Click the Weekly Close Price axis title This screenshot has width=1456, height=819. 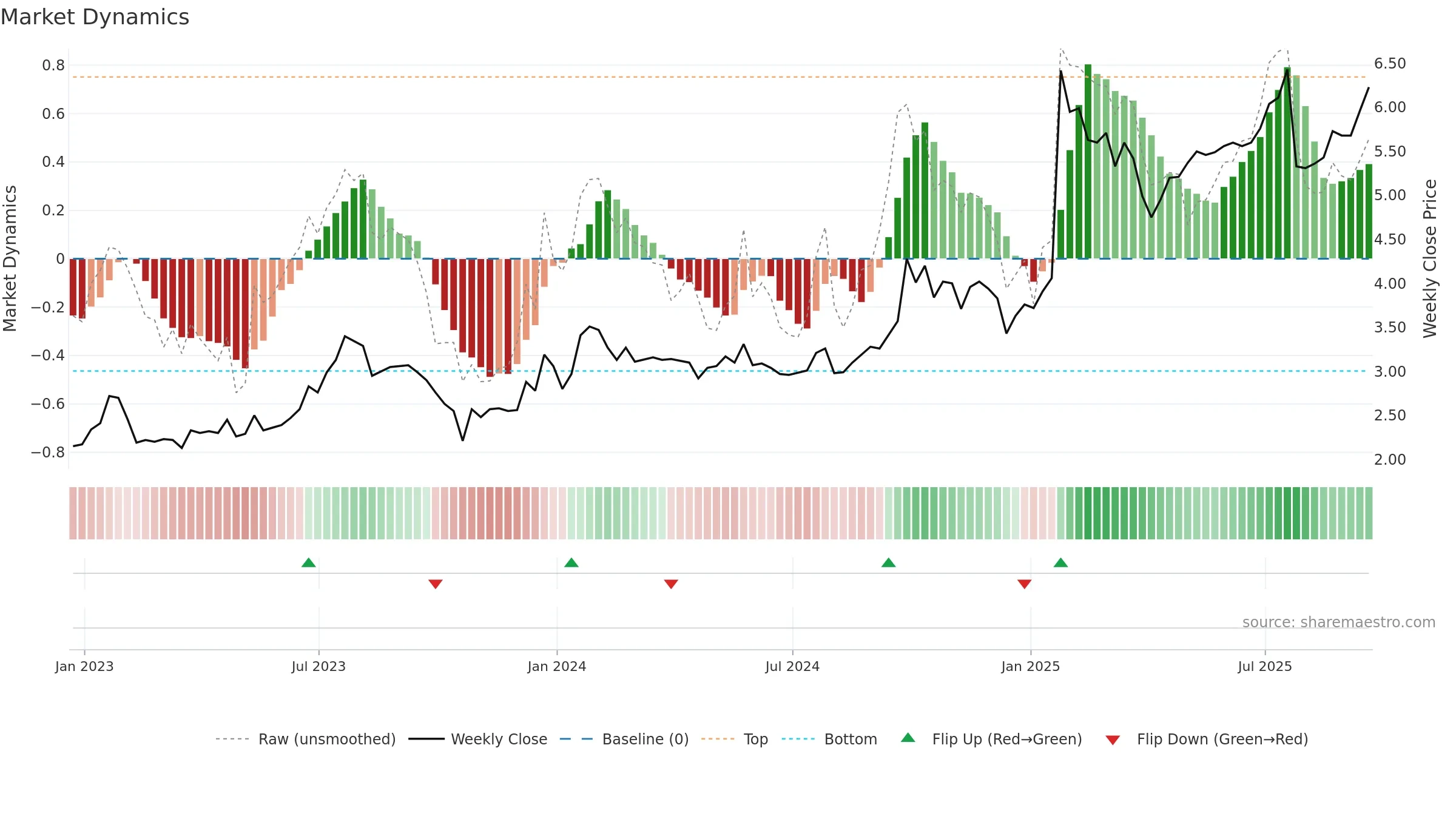click(x=1430, y=258)
